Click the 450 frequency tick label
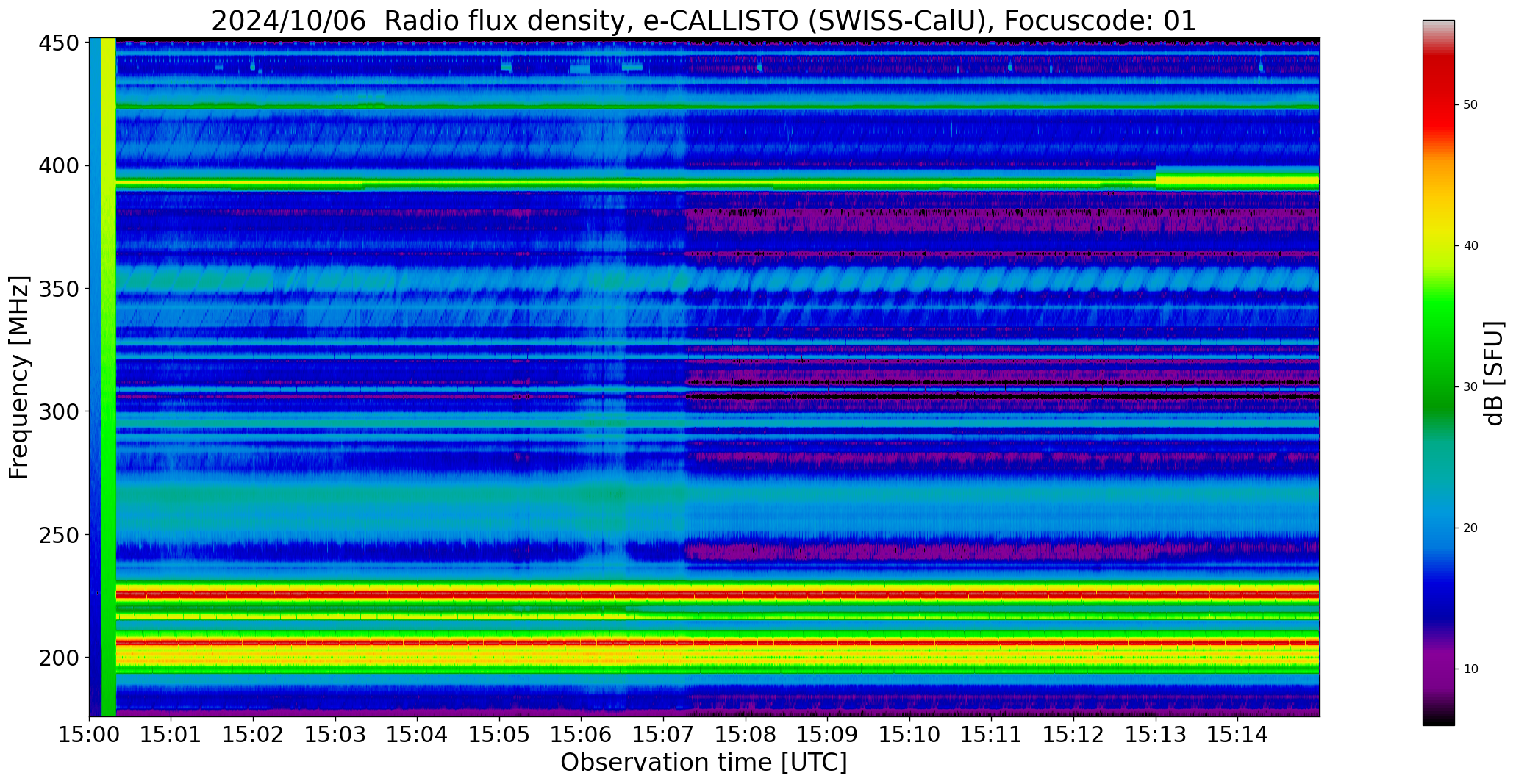This screenshot has height=784, width=1516. (59, 43)
